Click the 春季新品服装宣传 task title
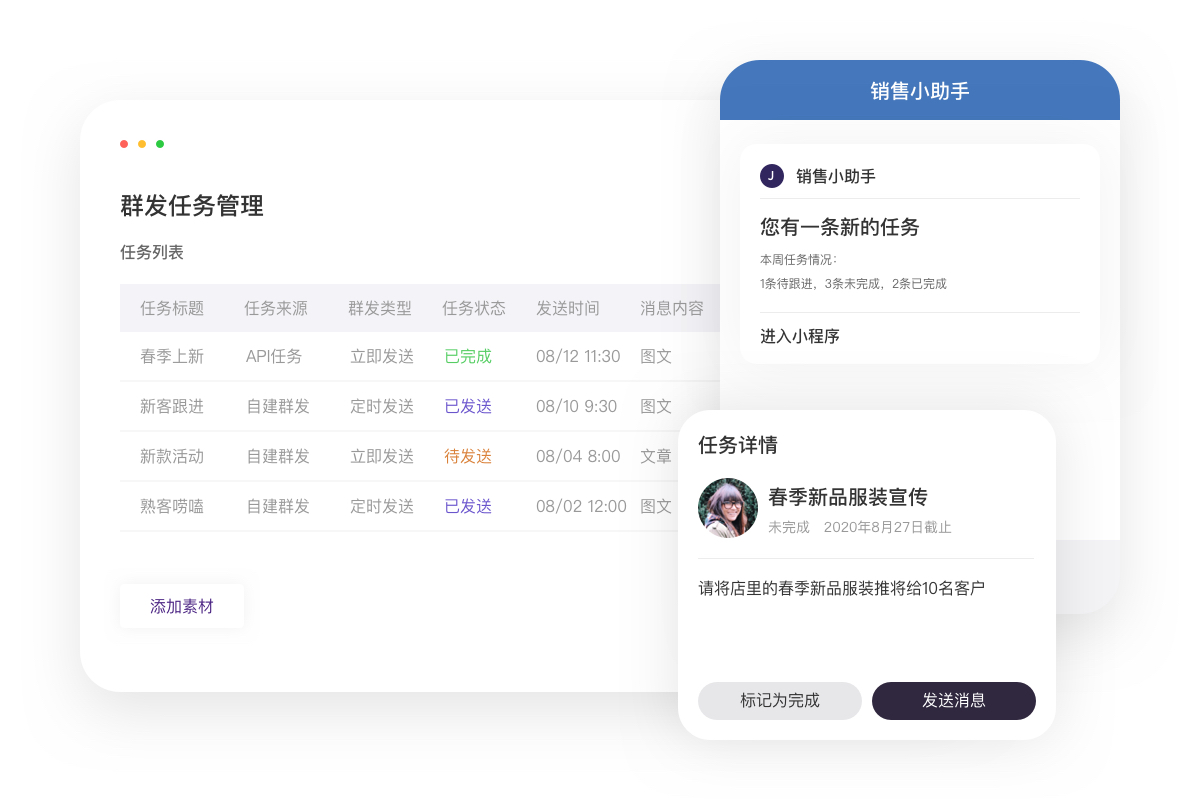 coord(847,497)
